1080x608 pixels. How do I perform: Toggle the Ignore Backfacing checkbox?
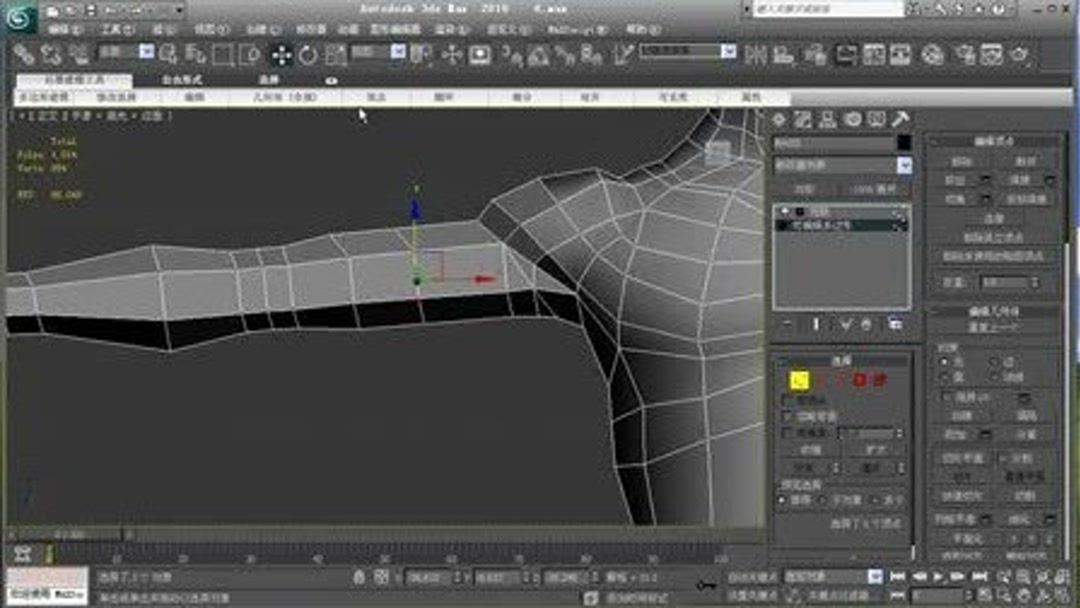click(x=786, y=408)
